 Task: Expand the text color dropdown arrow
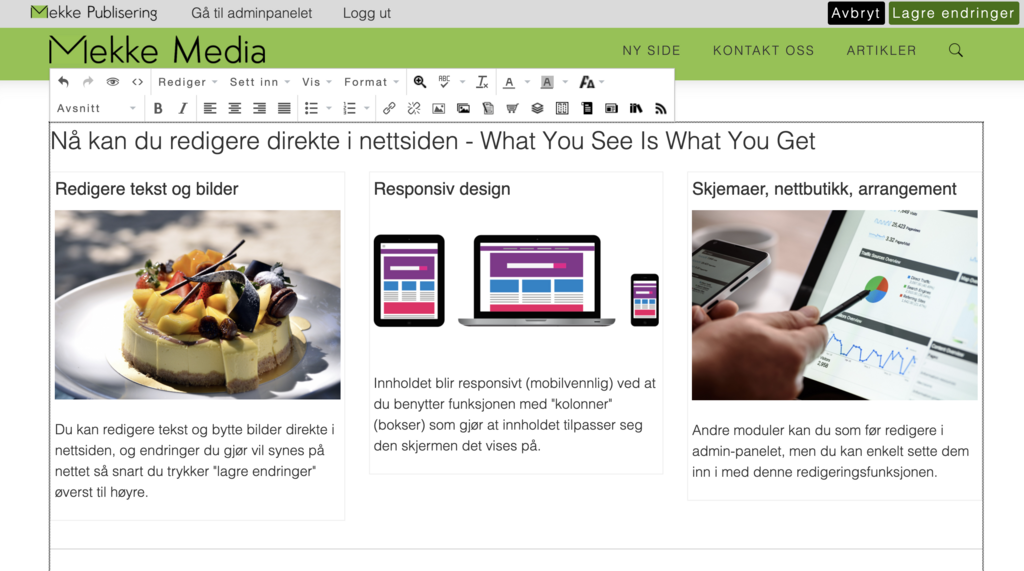click(527, 82)
